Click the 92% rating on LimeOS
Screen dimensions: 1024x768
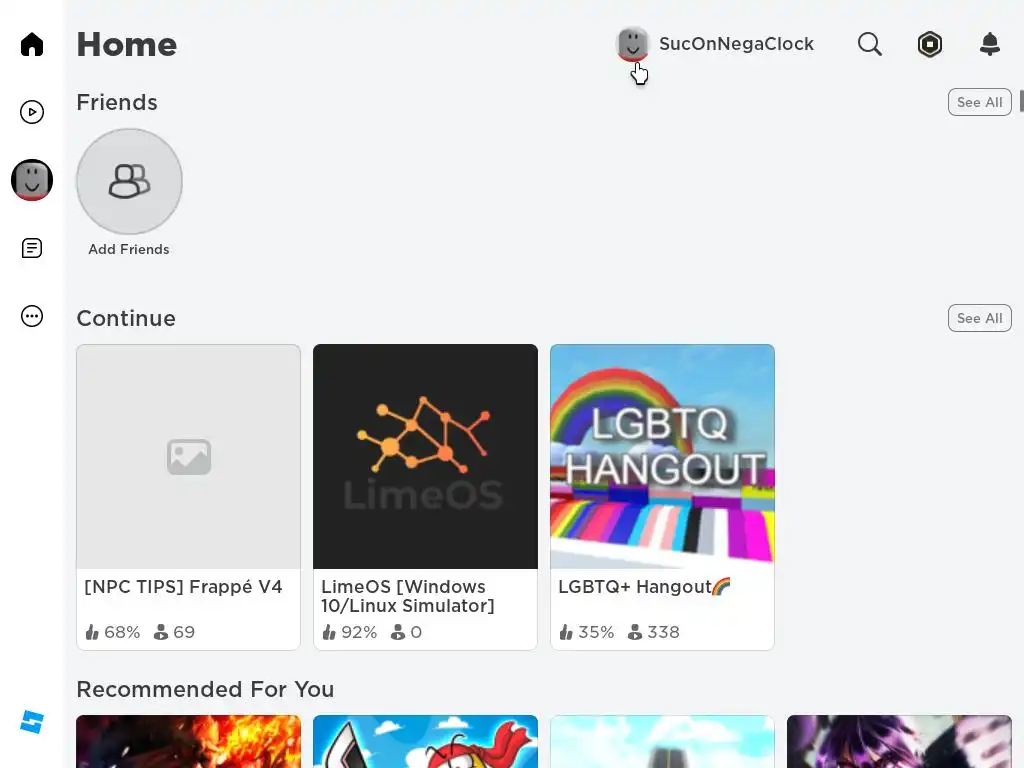(x=349, y=632)
